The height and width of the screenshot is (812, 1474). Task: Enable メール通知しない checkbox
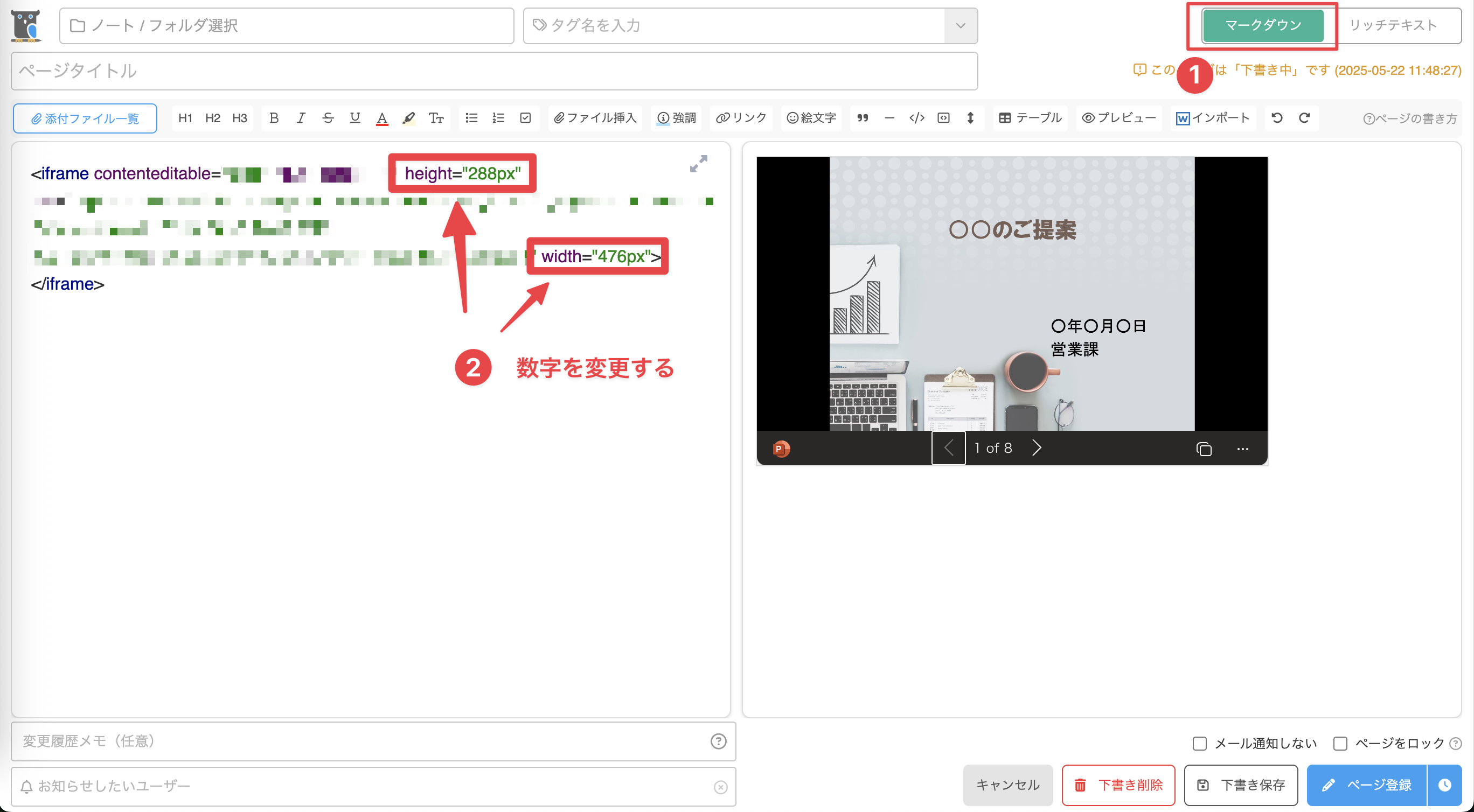pos(1199,743)
